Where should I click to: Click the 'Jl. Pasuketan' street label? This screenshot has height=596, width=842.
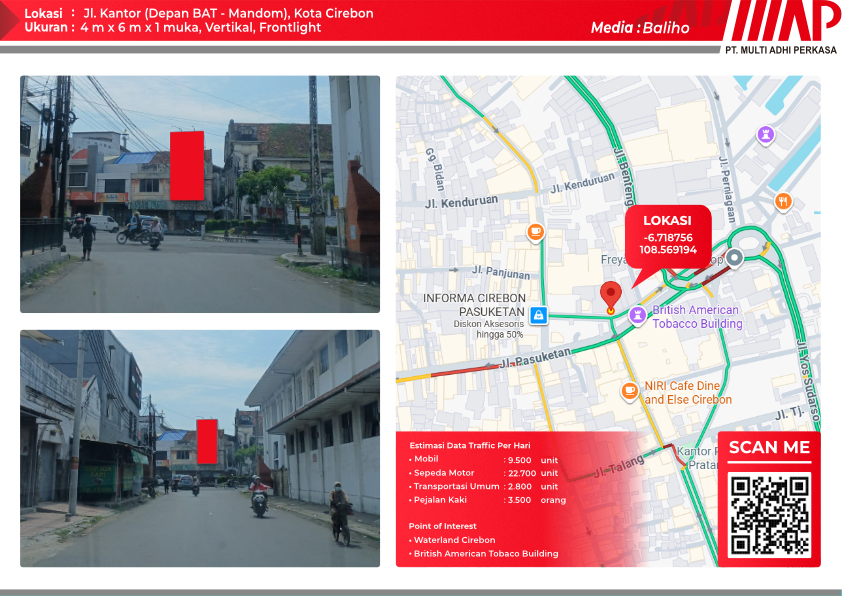point(535,358)
